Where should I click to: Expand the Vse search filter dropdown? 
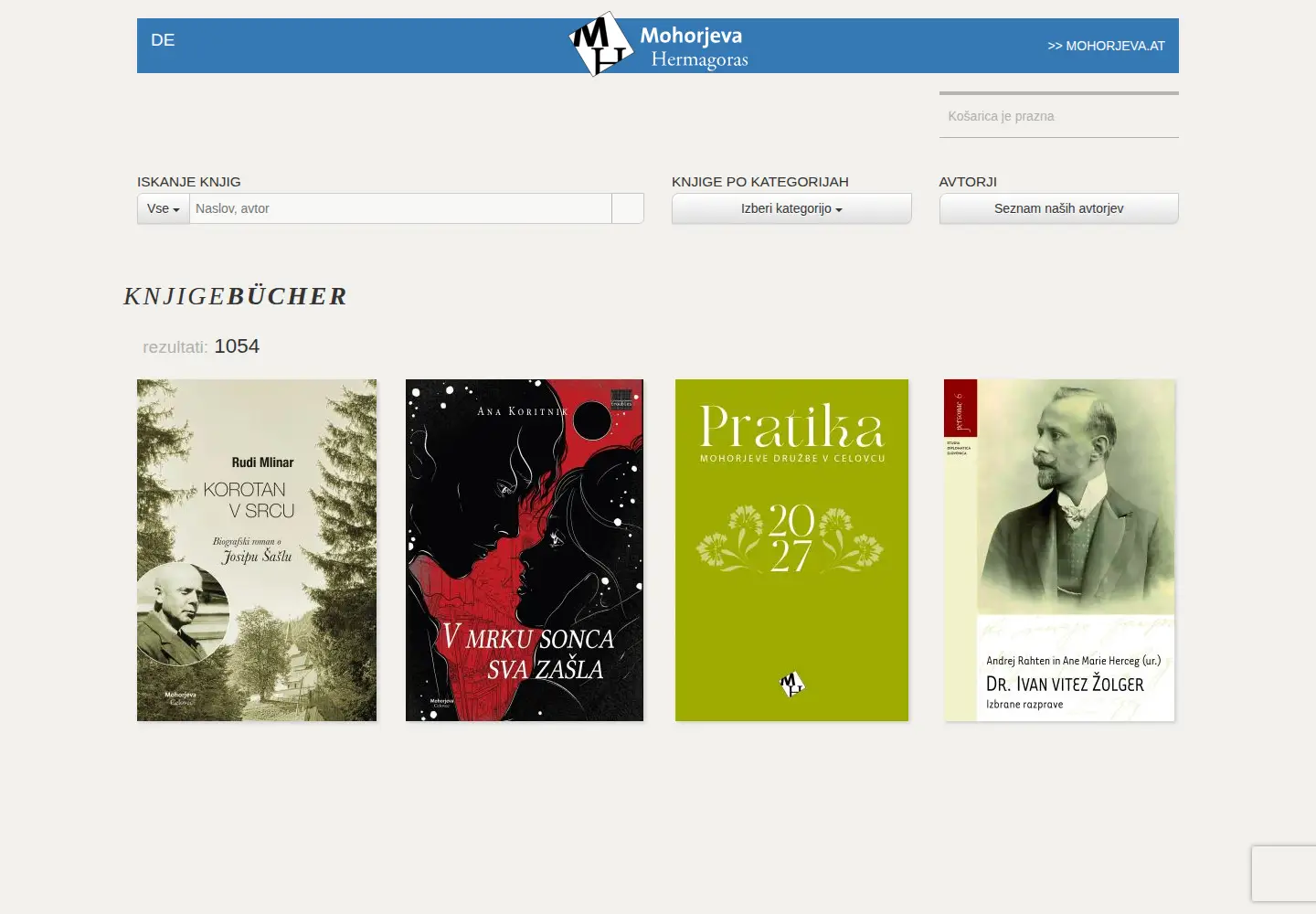(164, 208)
